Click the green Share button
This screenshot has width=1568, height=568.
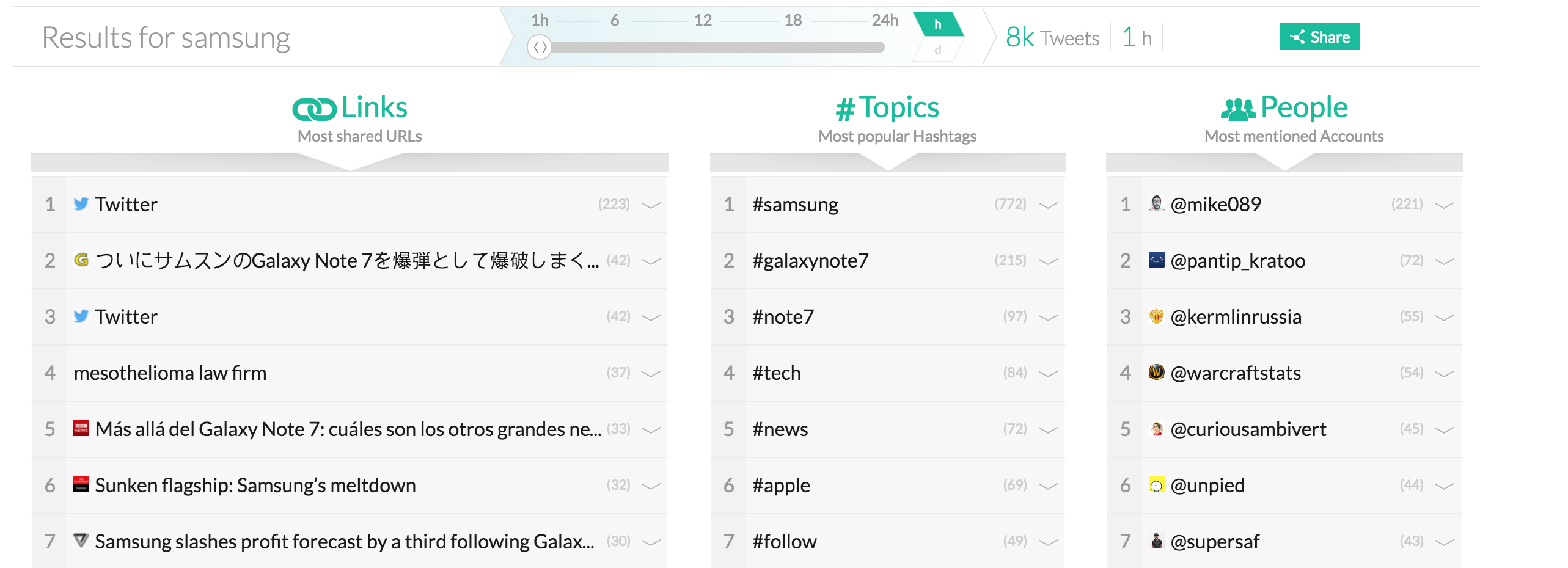(1319, 37)
